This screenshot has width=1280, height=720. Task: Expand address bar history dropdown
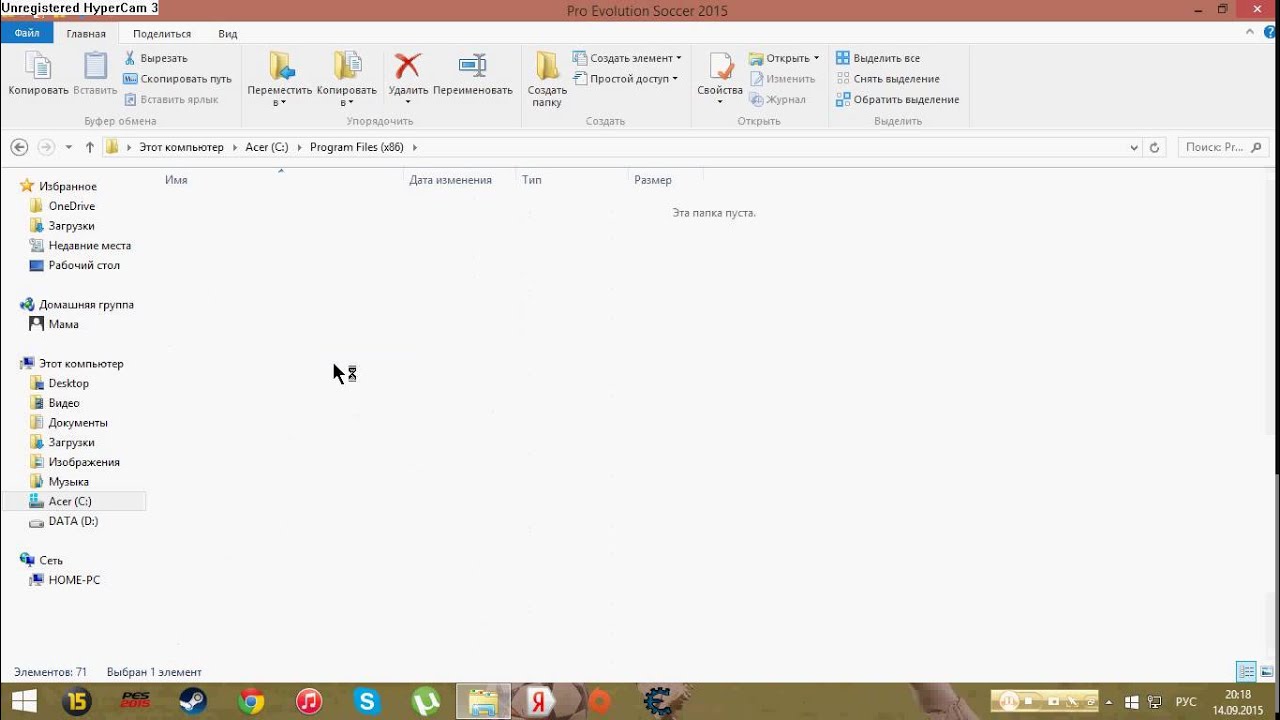tap(1134, 147)
